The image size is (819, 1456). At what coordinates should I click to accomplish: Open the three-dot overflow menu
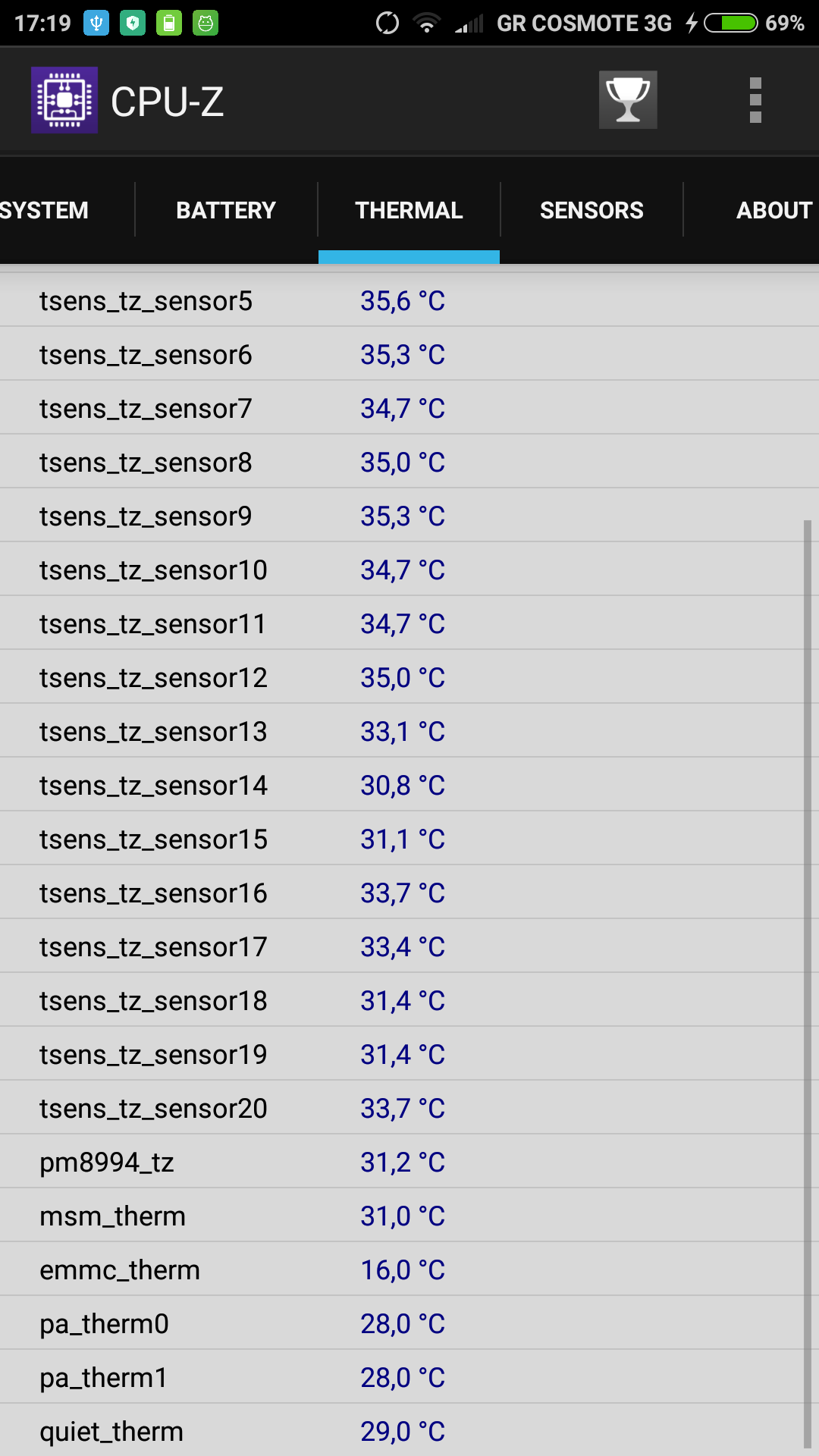[x=755, y=100]
